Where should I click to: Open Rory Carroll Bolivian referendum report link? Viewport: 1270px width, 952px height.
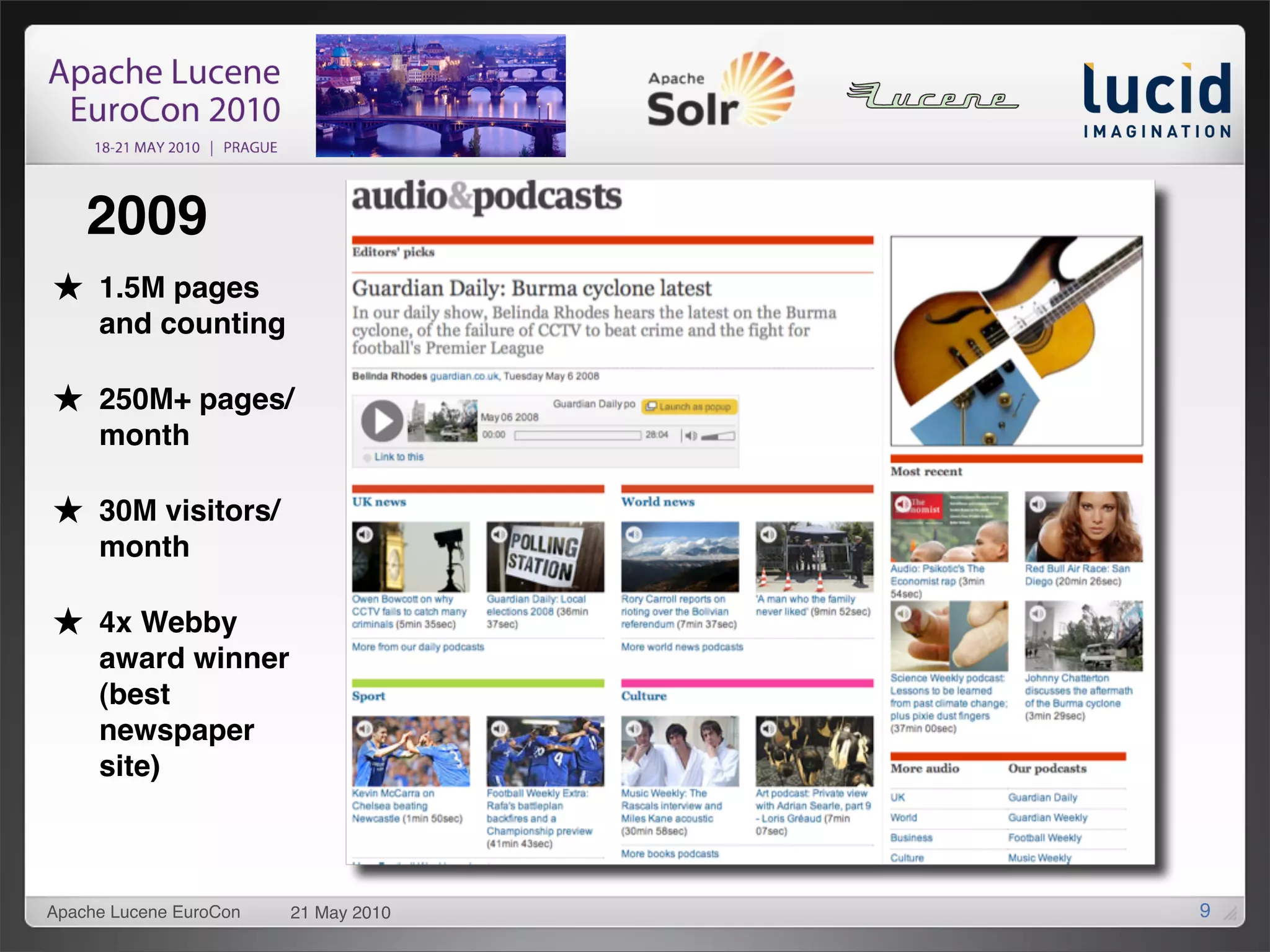[679, 612]
